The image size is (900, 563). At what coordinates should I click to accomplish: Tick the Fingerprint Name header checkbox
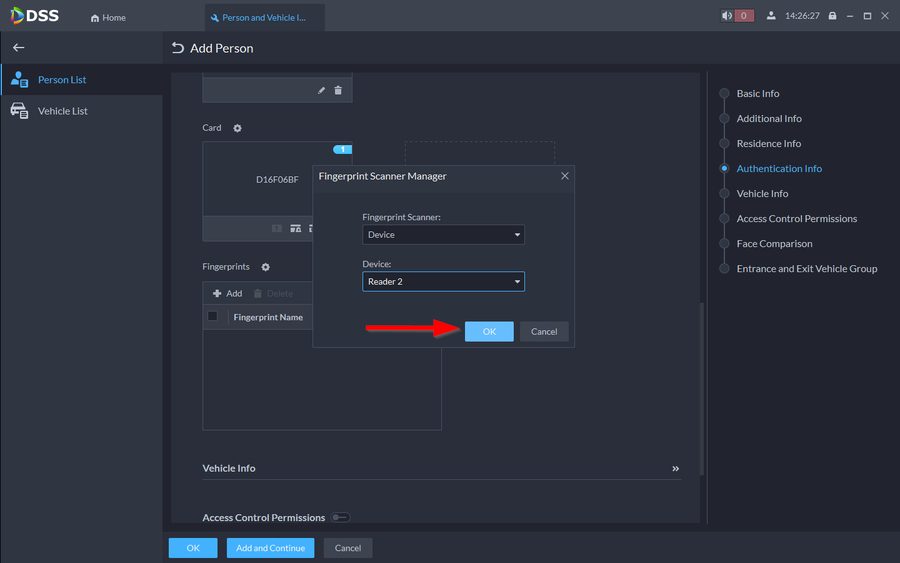pyautogui.click(x=212, y=317)
